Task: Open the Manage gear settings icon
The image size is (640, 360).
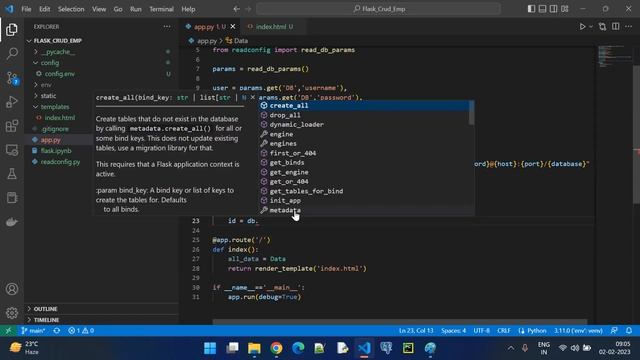Action: 12,313
